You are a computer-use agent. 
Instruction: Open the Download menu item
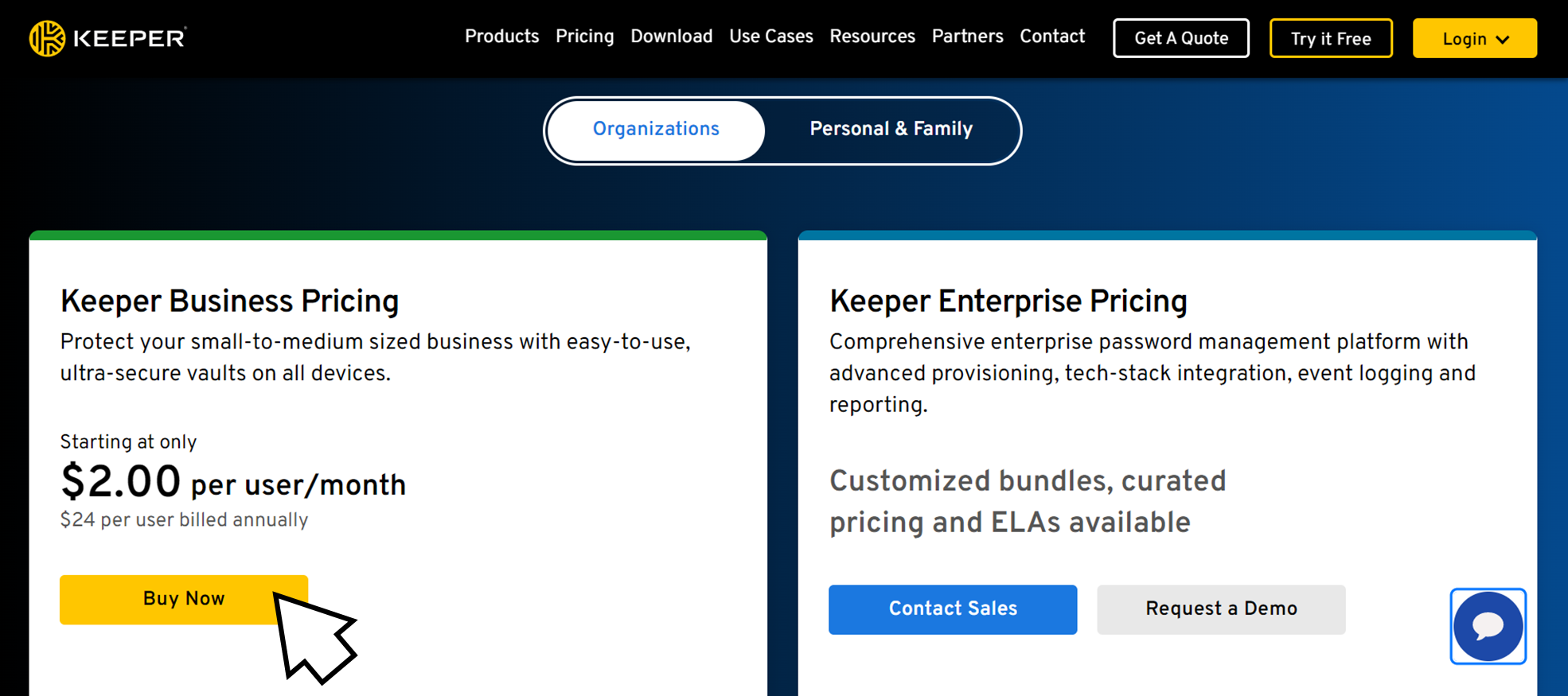tap(672, 37)
